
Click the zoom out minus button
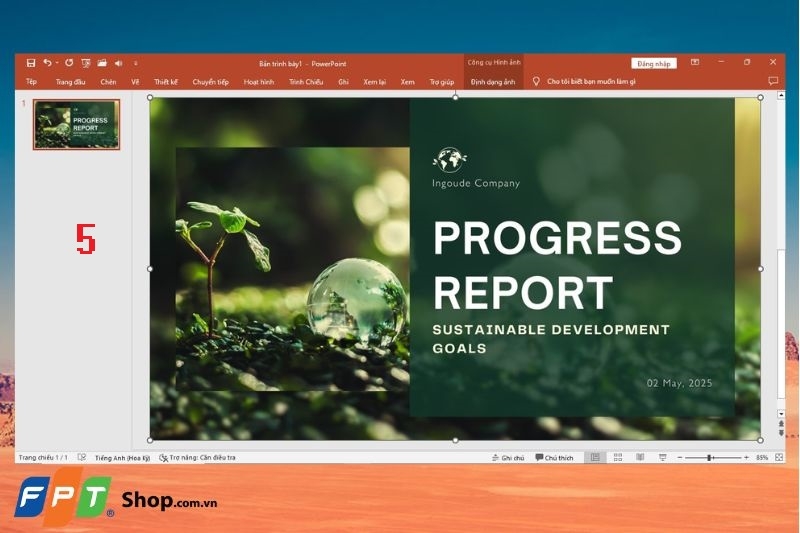point(680,458)
